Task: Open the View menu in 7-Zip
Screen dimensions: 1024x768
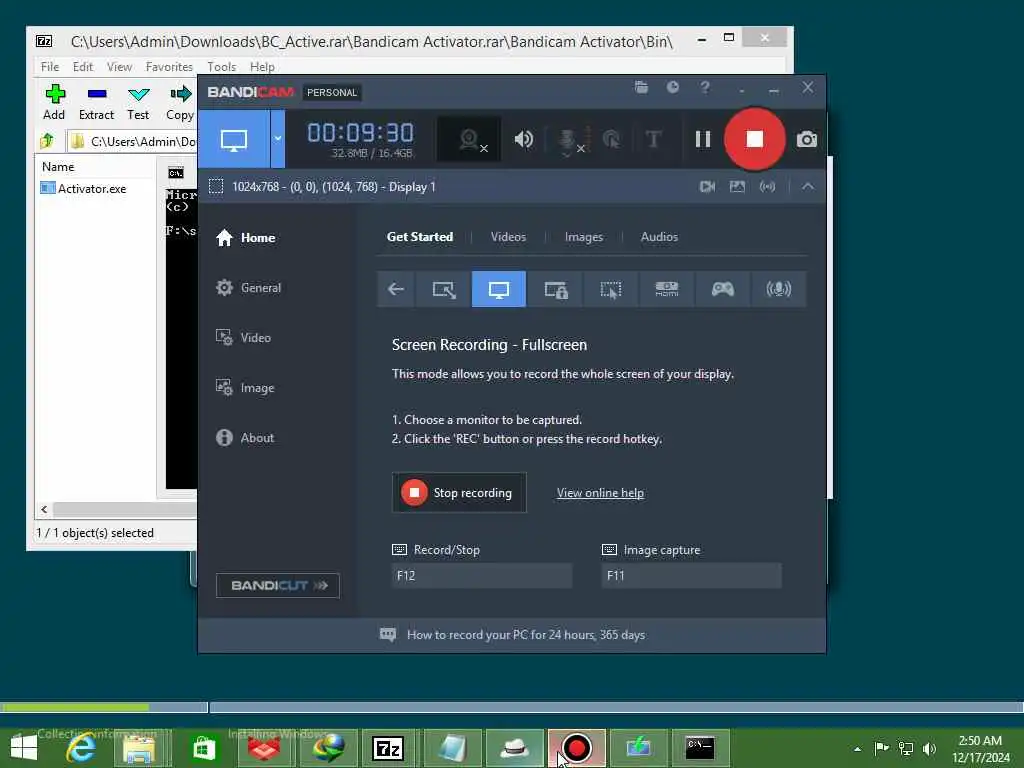Action: [120, 67]
